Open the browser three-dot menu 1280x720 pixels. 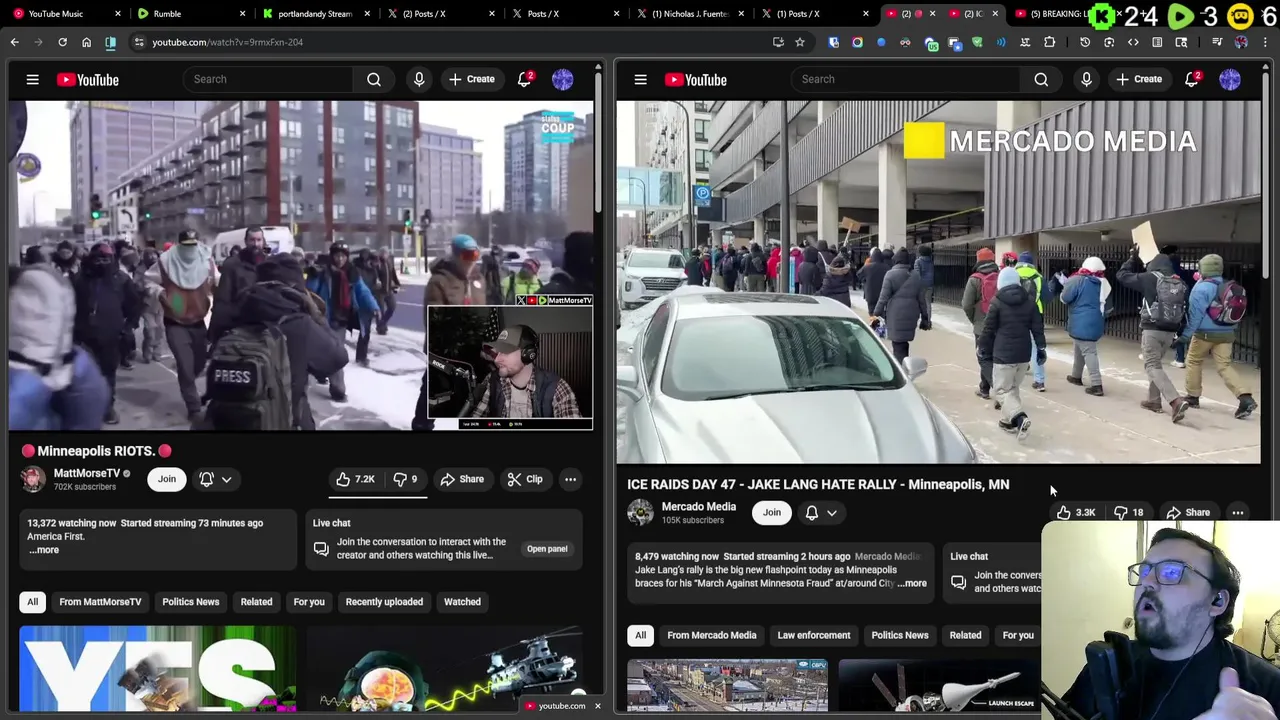(1267, 42)
